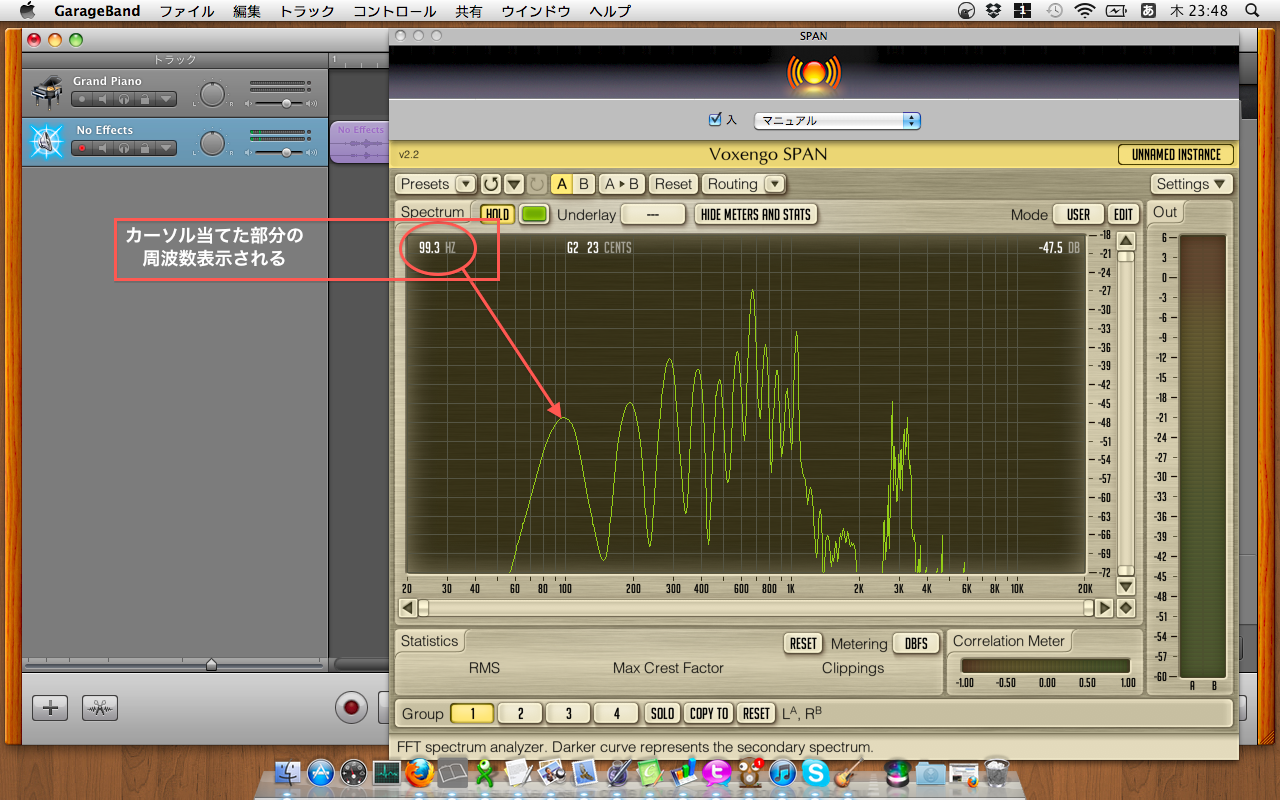Select group 1 button
The width and height of the screenshot is (1280, 800).
coord(472,713)
